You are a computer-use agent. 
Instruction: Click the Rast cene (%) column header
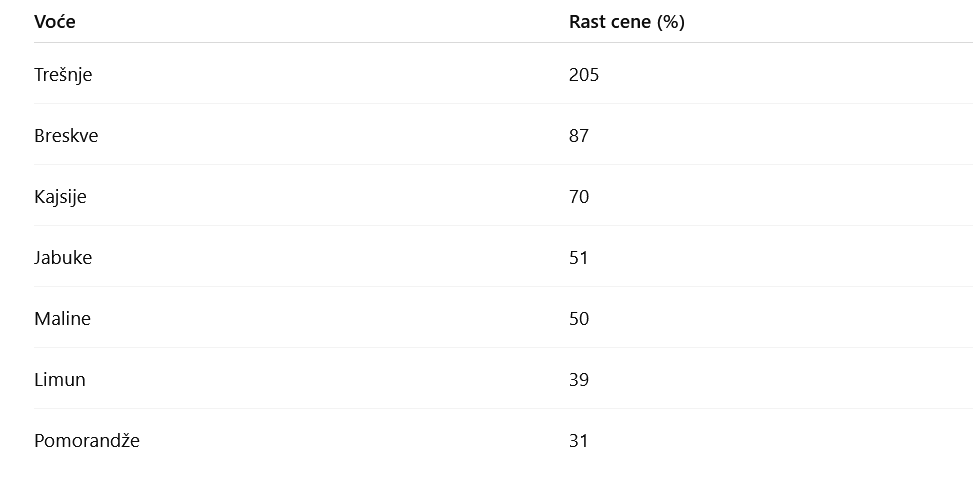(627, 22)
